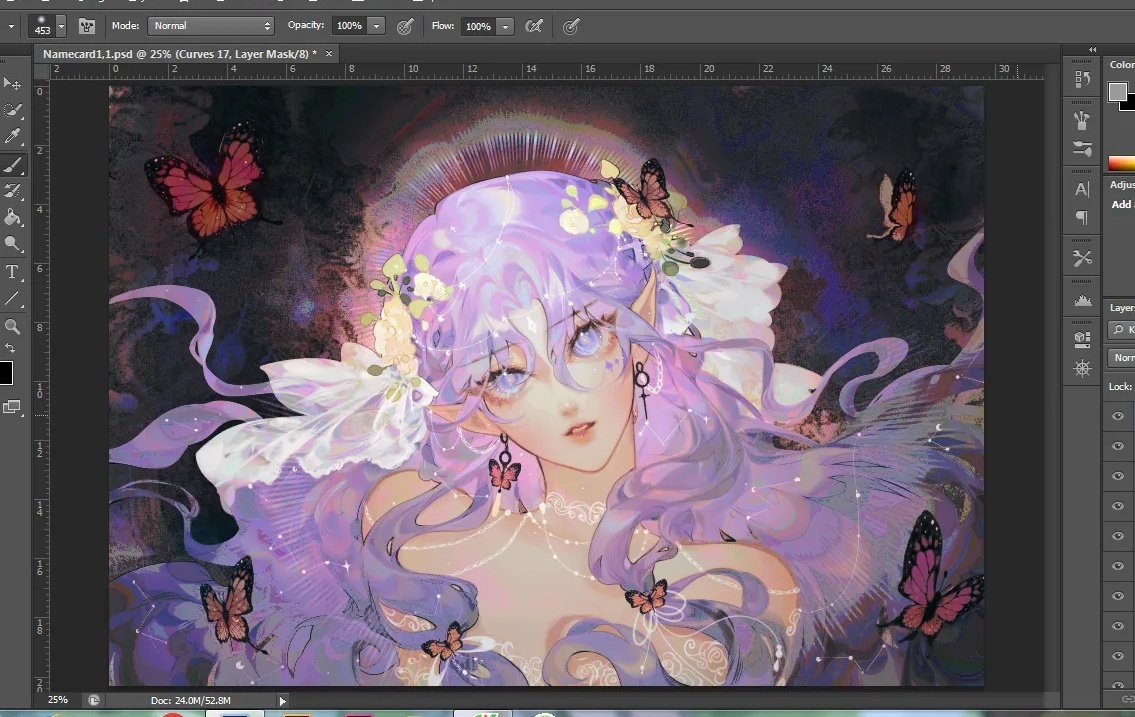
Task: Switch to the Color panel tab
Action: (x=1122, y=65)
